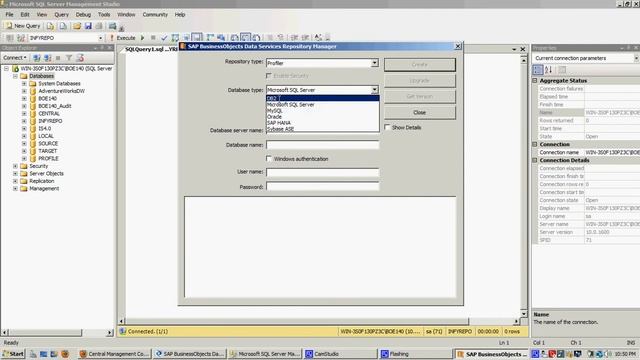Click the green Debug play arrow icon

pos(142,38)
